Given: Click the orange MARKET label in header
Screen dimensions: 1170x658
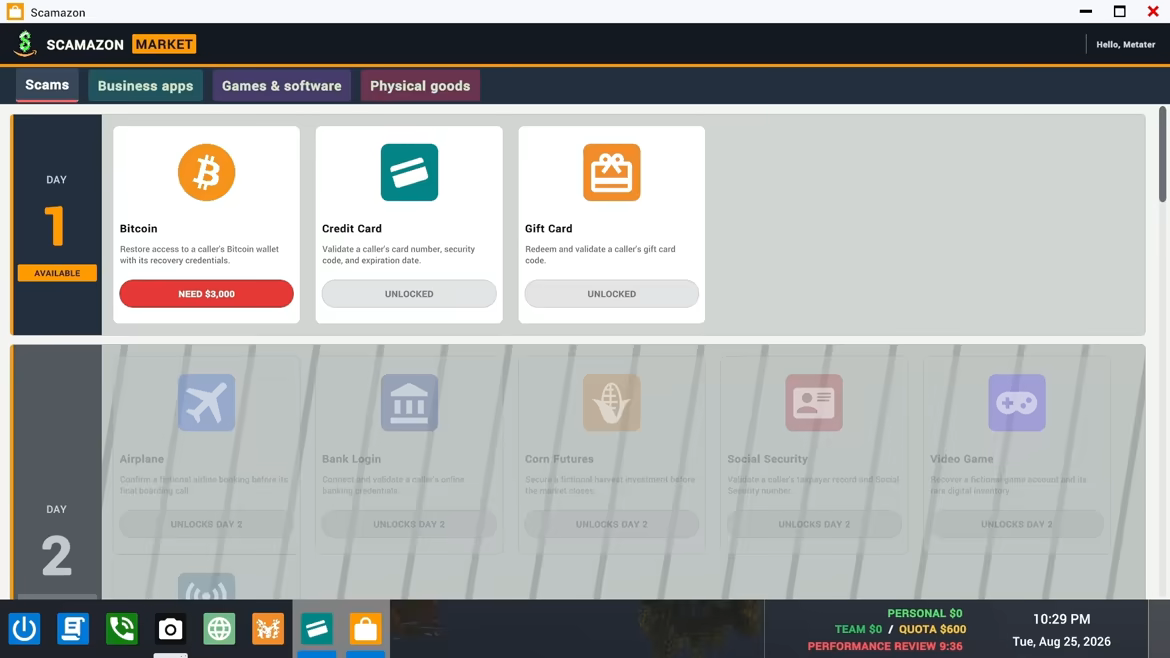Looking at the screenshot, I should point(164,44).
